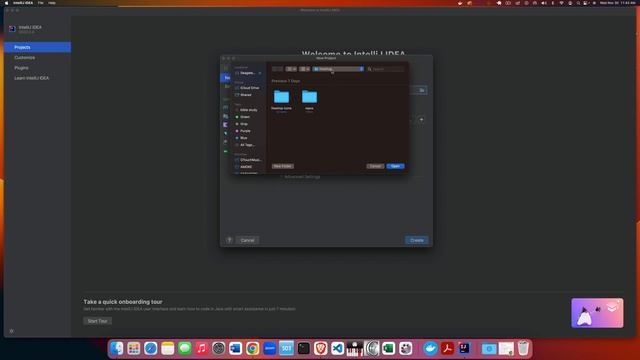The width and height of the screenshot is (640, 360).
Task: Open Safari from the Dock
Action: pyautogui.click(x=151, y=348)
